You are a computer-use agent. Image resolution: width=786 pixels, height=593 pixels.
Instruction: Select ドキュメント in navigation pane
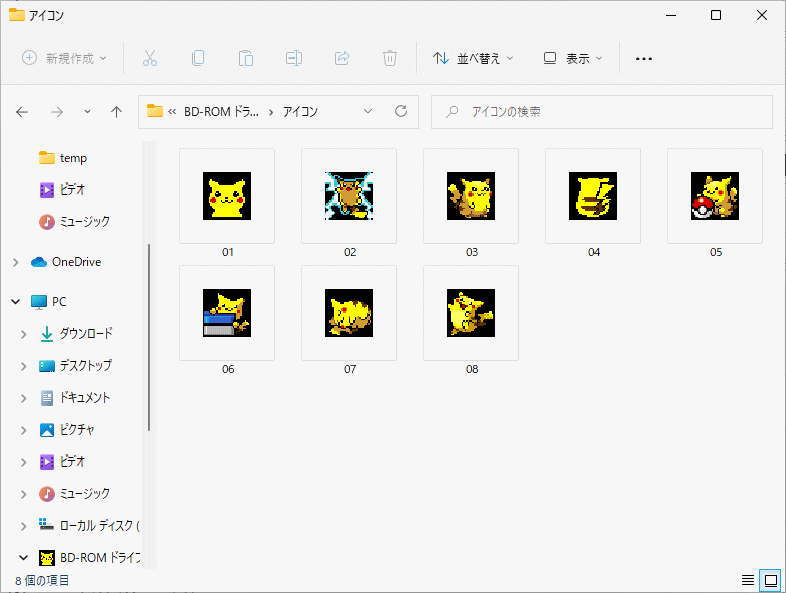[74, 398]
